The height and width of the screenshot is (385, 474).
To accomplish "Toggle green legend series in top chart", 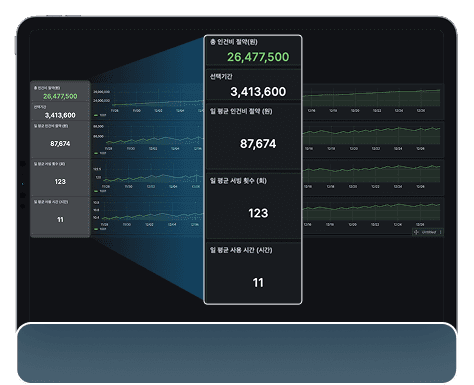I will (100, 115).
